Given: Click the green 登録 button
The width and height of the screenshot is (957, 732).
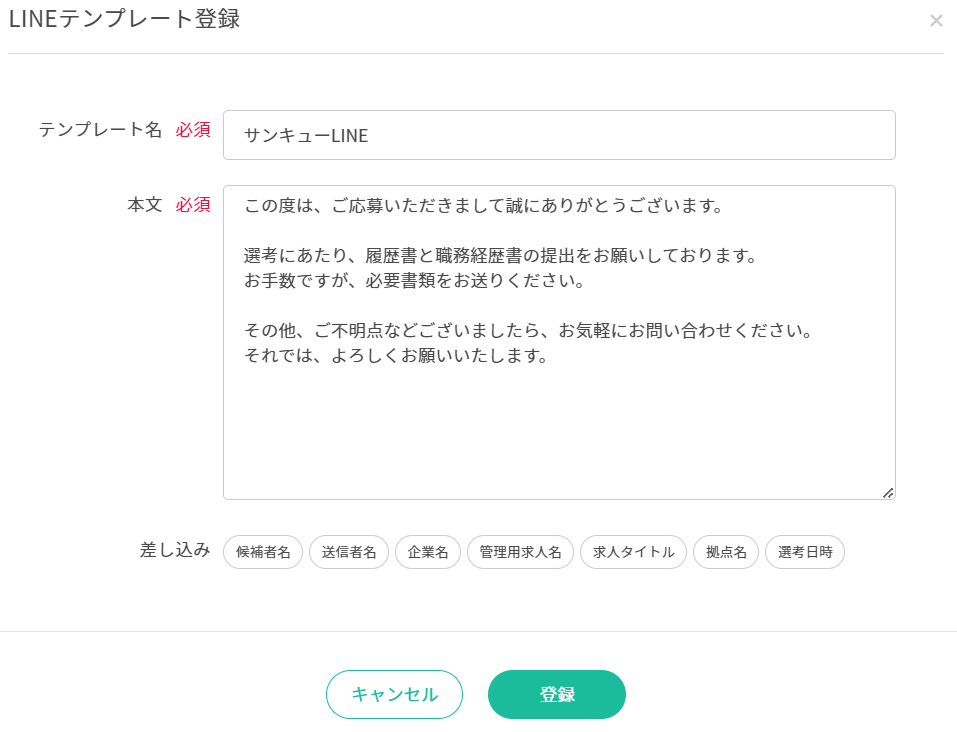Looking at the screenshot, I should pos(557,694).
